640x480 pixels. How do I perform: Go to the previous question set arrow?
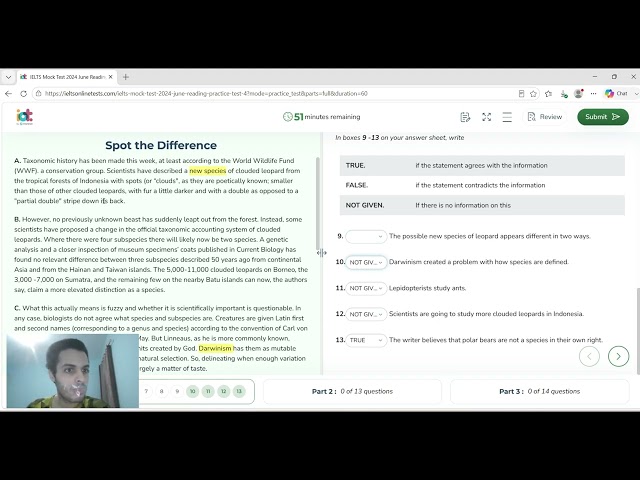(x=589, y=356)
